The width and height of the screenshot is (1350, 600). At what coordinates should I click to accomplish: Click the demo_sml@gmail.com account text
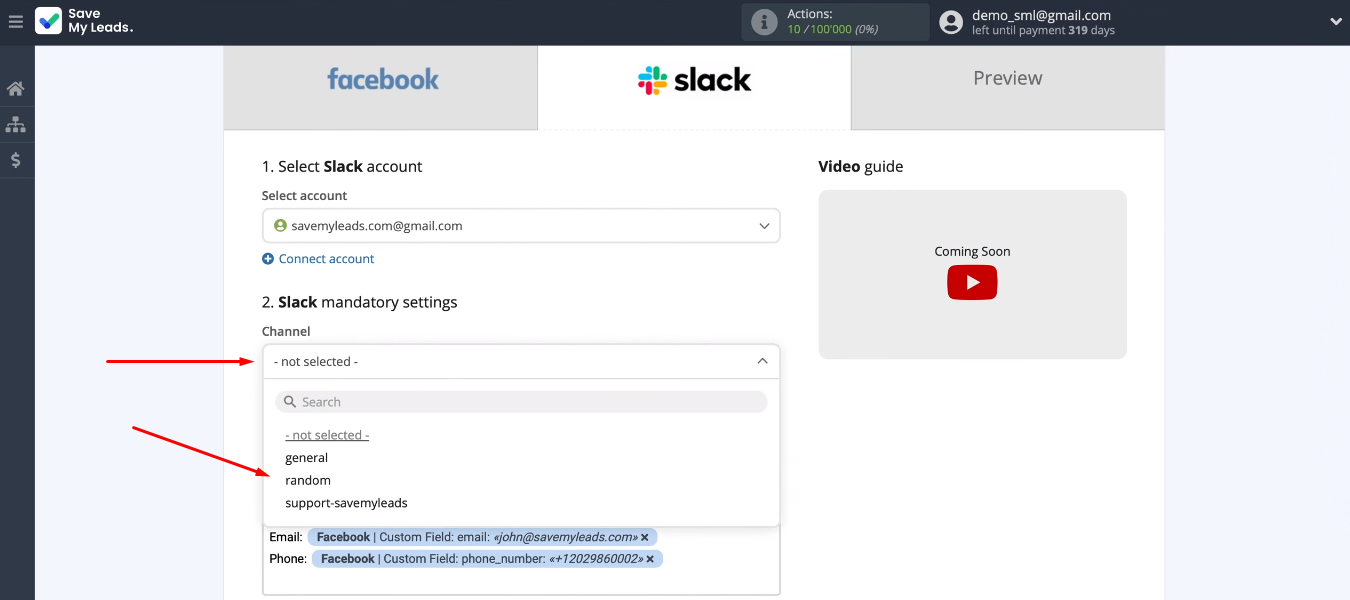click(x=1041, y=15)
